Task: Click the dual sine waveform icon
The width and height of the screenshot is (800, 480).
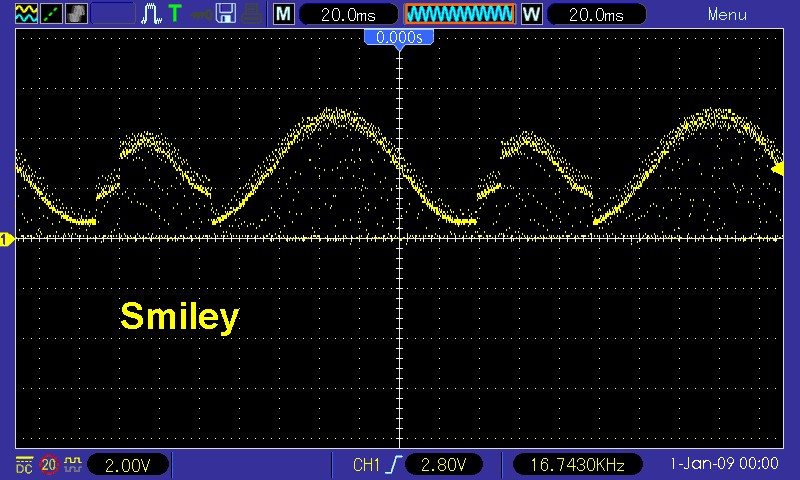Action: (24, 14)
